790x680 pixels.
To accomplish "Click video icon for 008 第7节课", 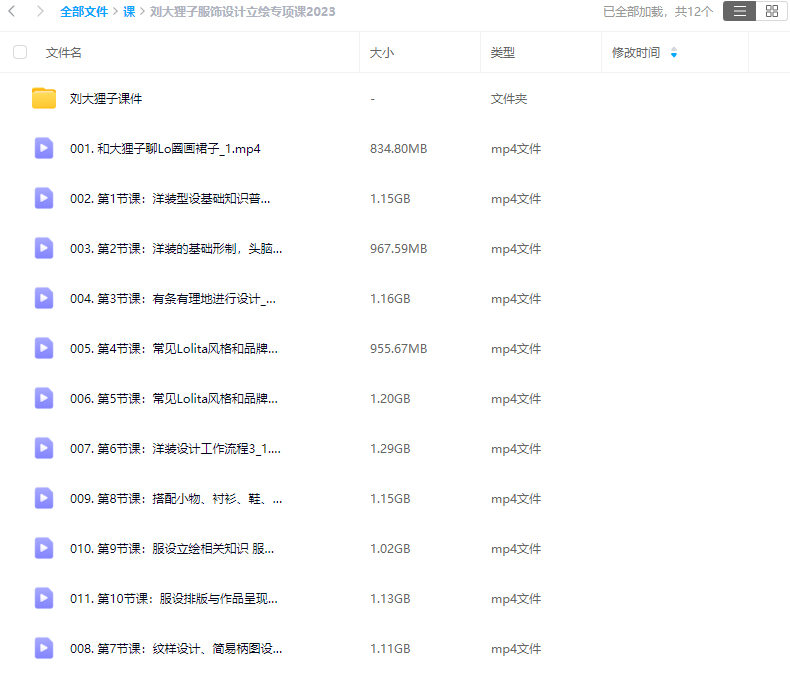I will (44, 649).
